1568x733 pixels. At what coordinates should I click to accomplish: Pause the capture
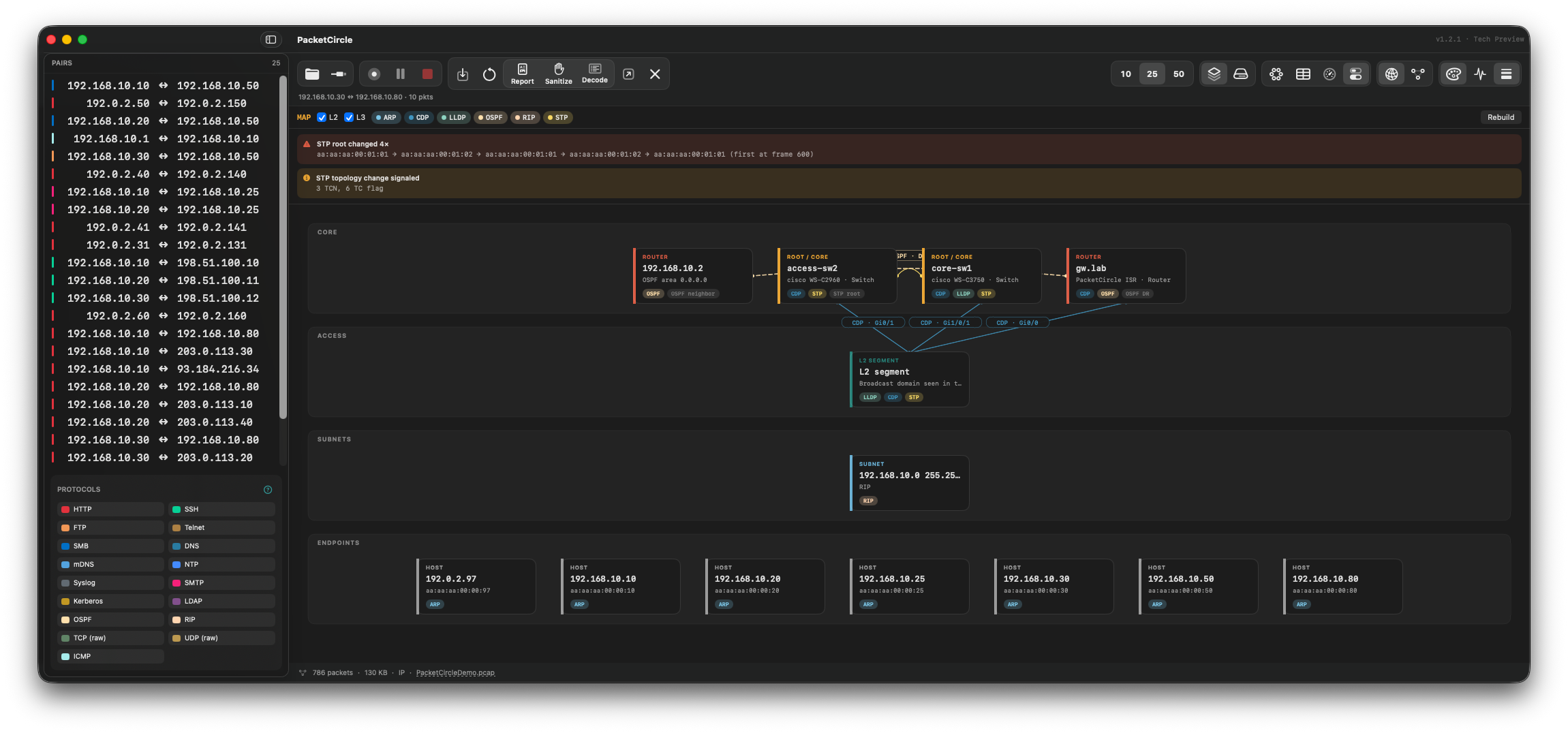pos(401,74)
